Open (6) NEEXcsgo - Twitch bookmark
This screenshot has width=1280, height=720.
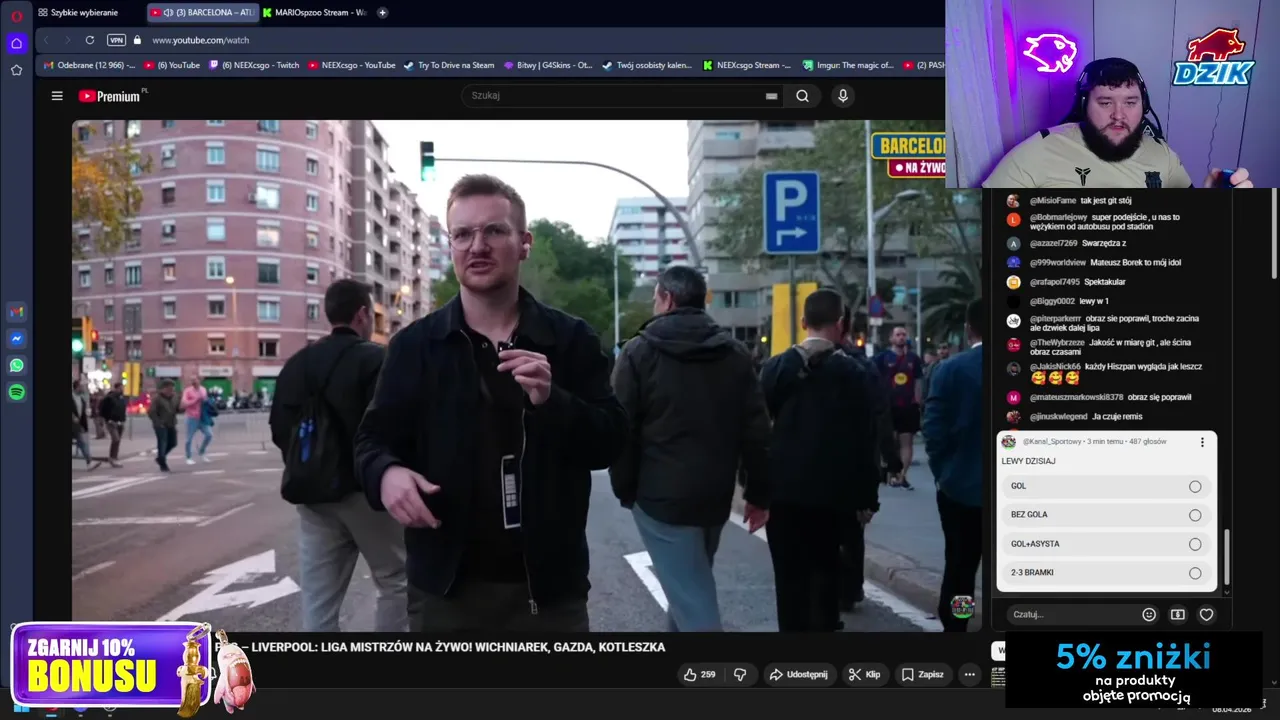253,65
